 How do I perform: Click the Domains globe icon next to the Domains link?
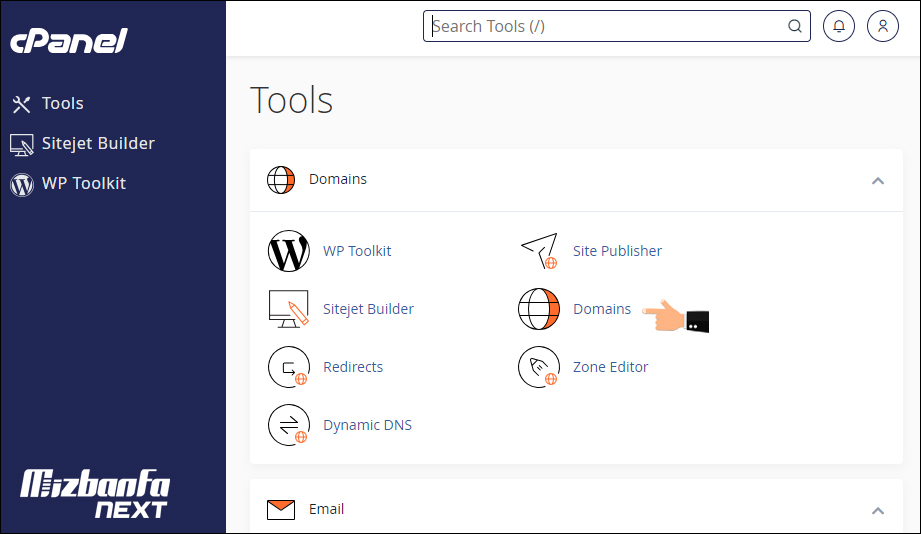click(539, 309)
